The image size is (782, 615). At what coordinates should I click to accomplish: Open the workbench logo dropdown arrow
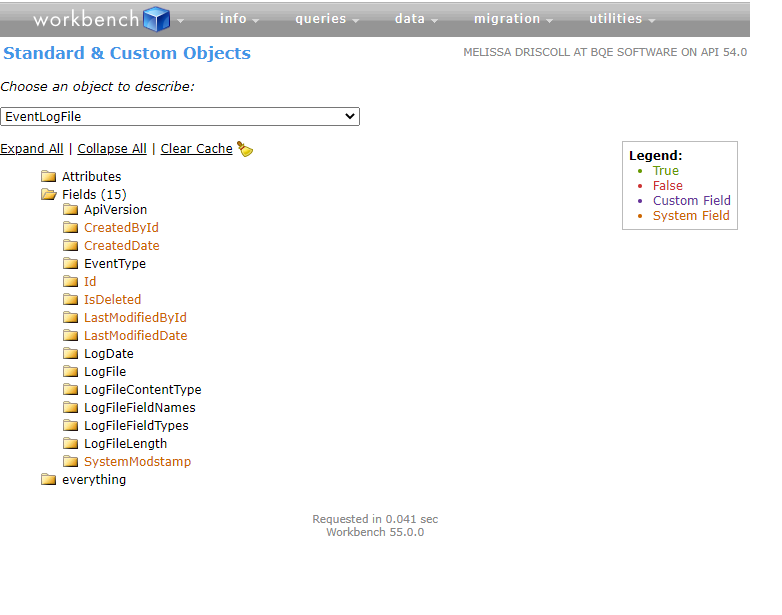point(181,20)
